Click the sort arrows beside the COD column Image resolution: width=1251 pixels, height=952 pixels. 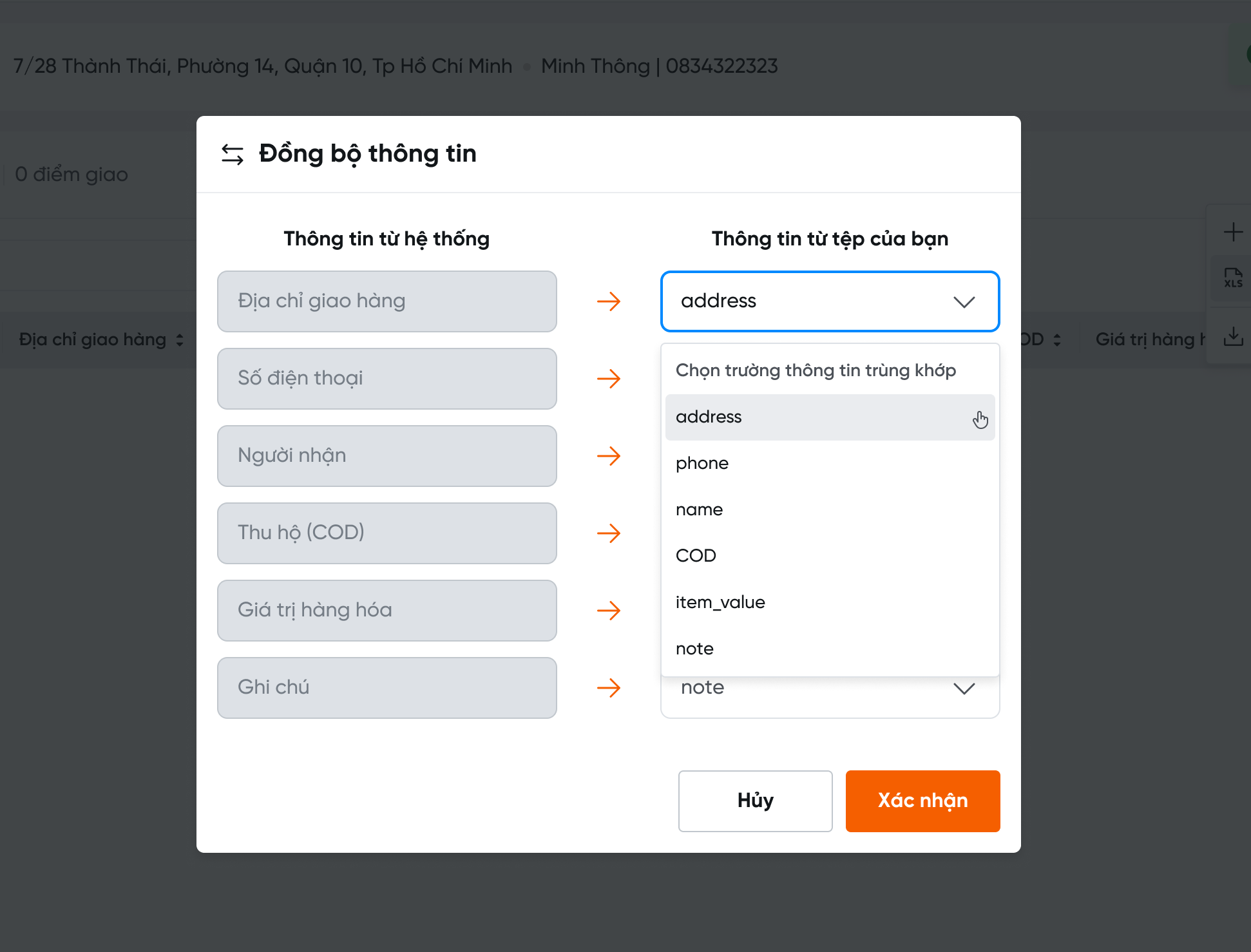[1057, 340]
